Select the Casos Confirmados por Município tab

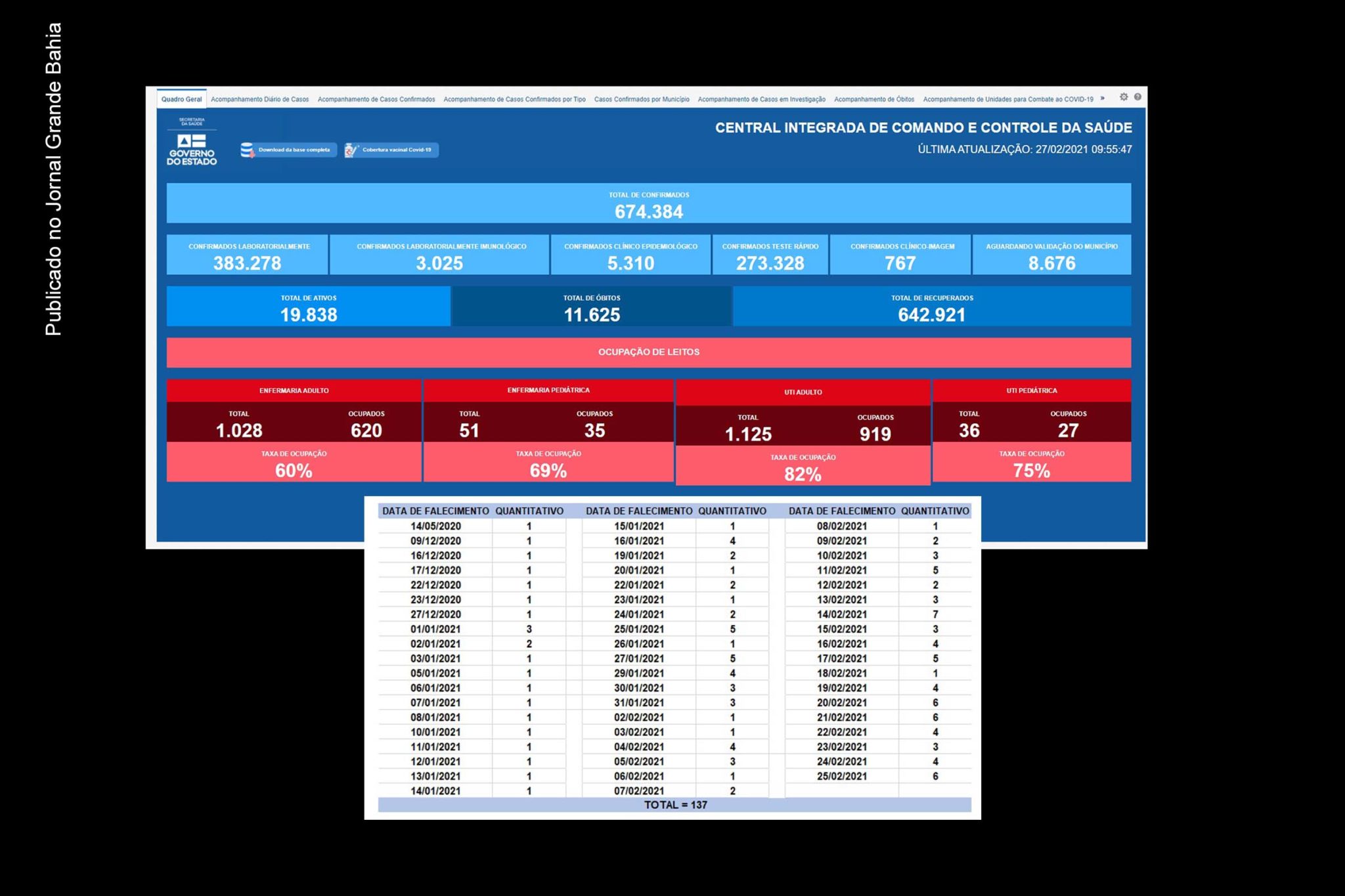click(x=642, y=99)
